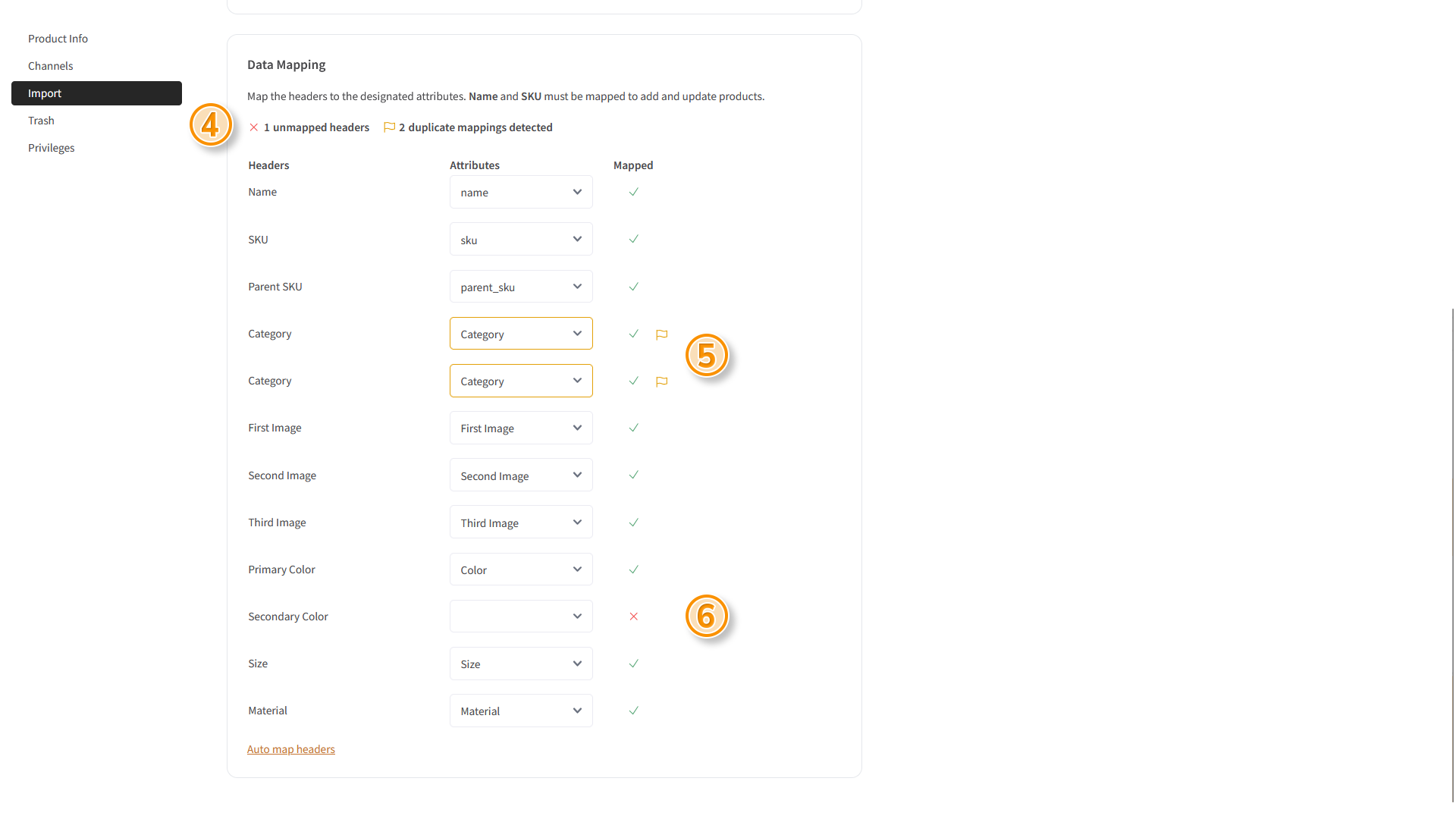Click the mapped check mark for Material row
The height and width of the screenshot is (819, 1456).
click(633, 711)
